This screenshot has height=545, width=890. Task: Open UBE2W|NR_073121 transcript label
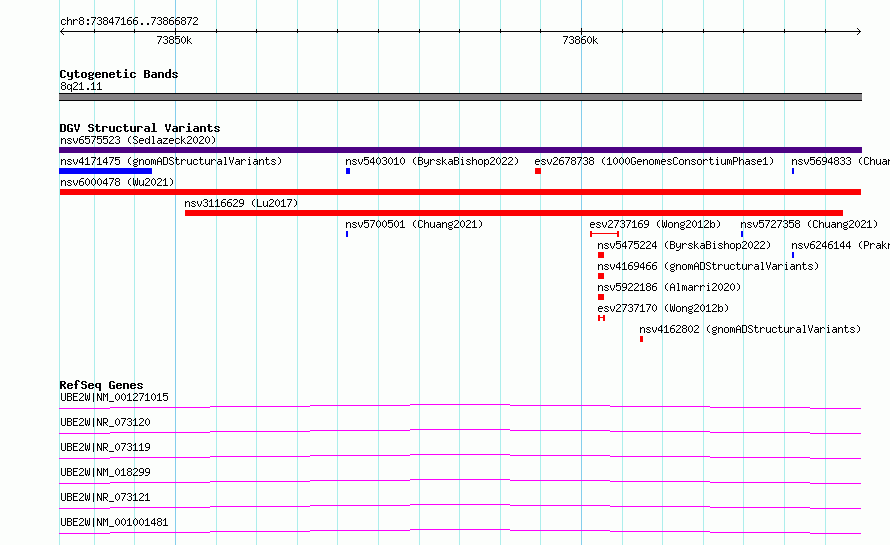point(105,497)
